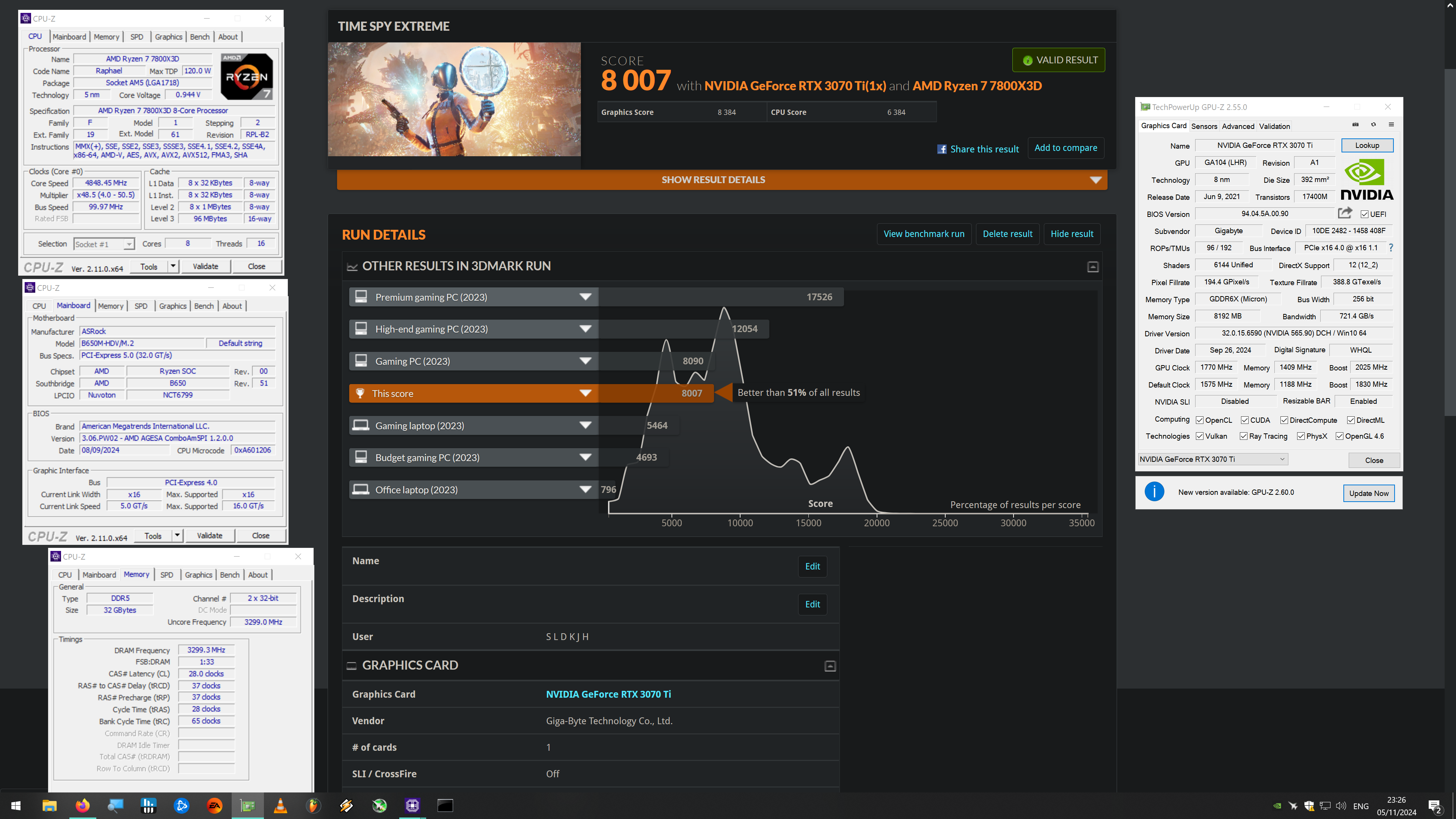Viewport: 1456px width, 819px height.
Task: Click View benchmark run
Action: (924, 234)
